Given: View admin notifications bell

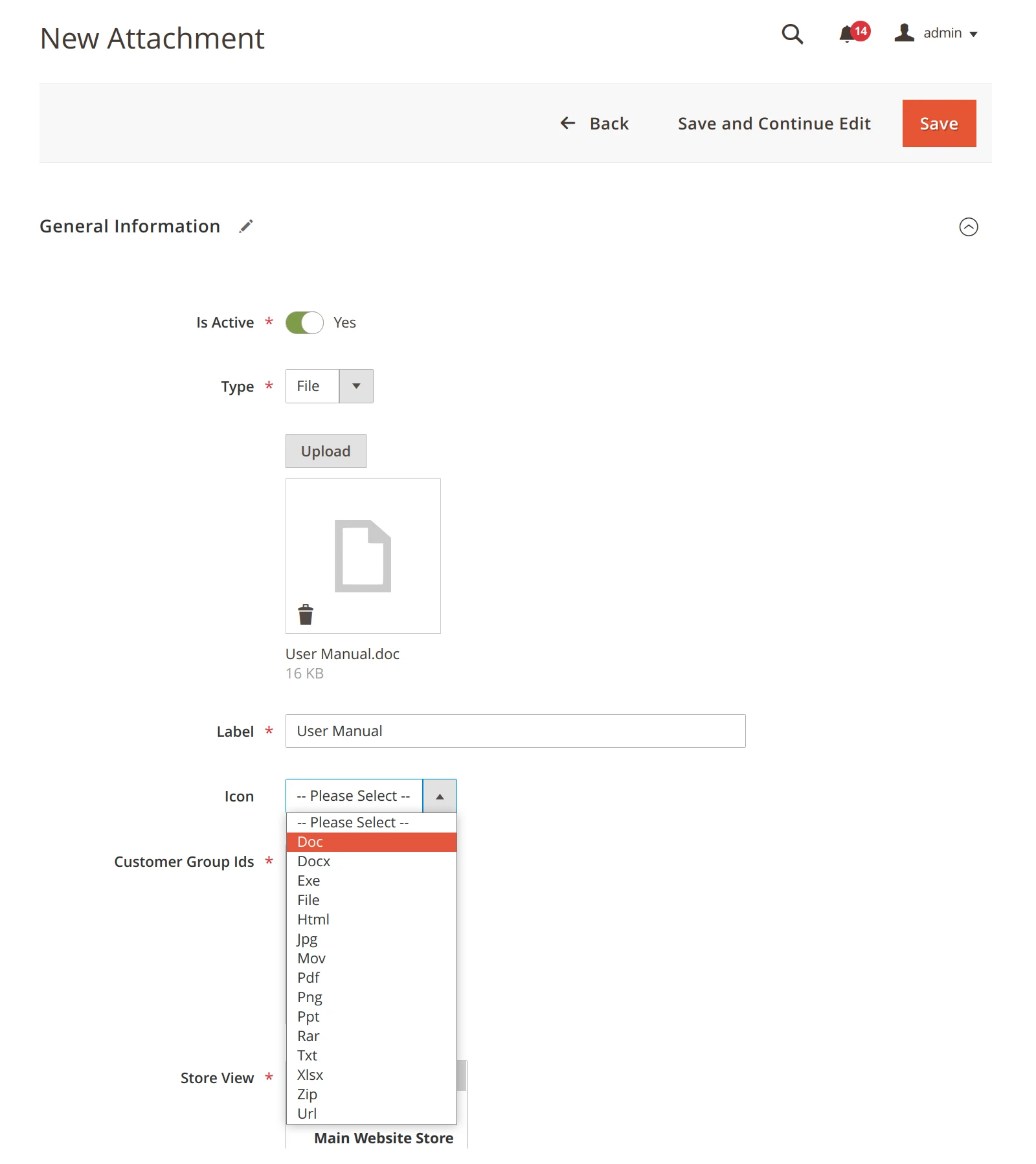Looking at the screenshot, I should pos(846,34).
